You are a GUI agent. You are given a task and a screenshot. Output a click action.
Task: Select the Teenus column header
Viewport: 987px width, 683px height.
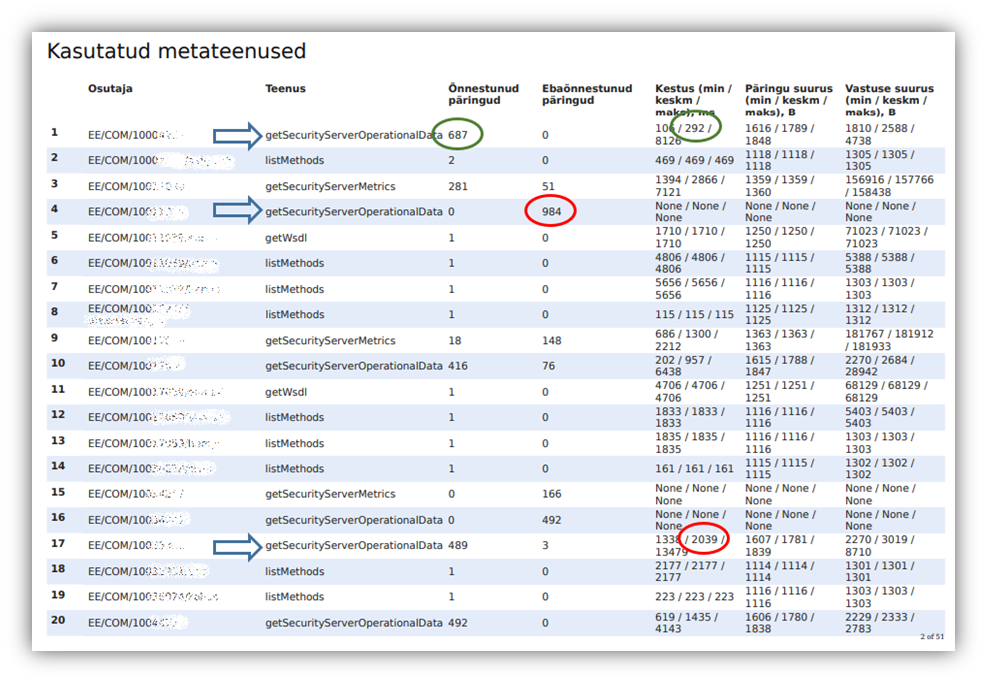pyautogui.click(x=285, y=89)
